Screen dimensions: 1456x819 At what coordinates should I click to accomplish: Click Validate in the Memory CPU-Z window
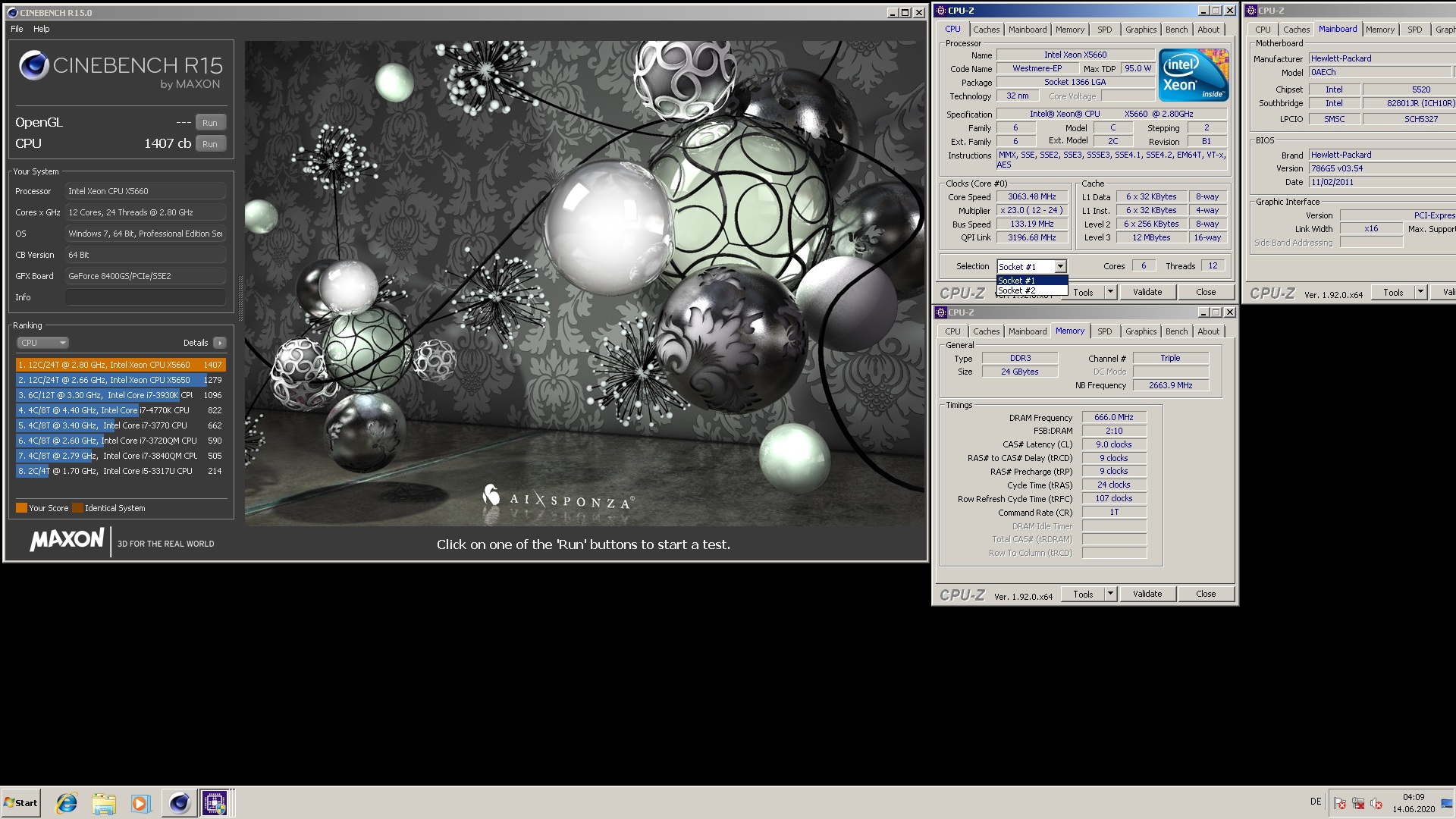tap(1147, 594)
